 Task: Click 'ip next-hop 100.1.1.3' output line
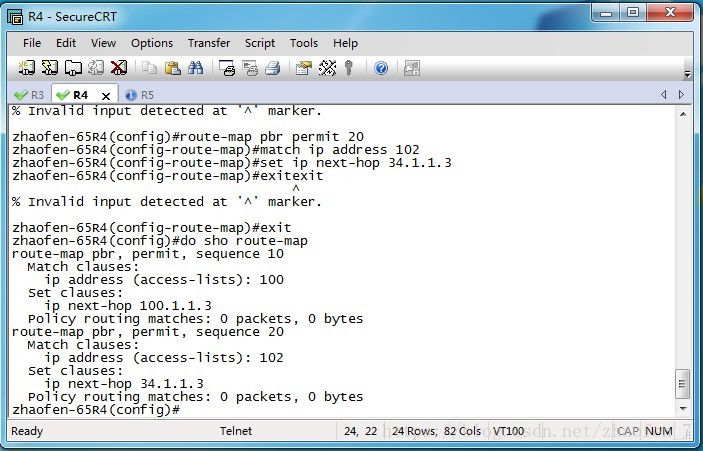(x=128, y=306)
